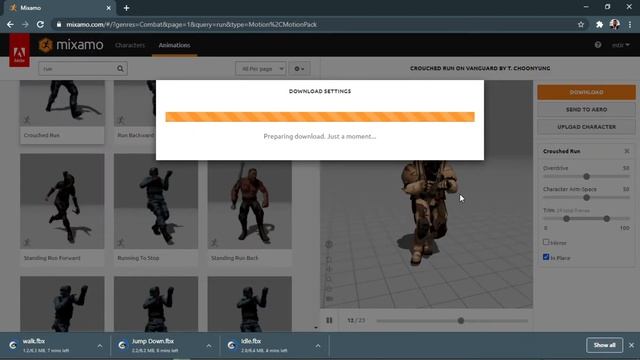Go back to the previous page
The image size is (640, 360).
click(x=10, y=24)
